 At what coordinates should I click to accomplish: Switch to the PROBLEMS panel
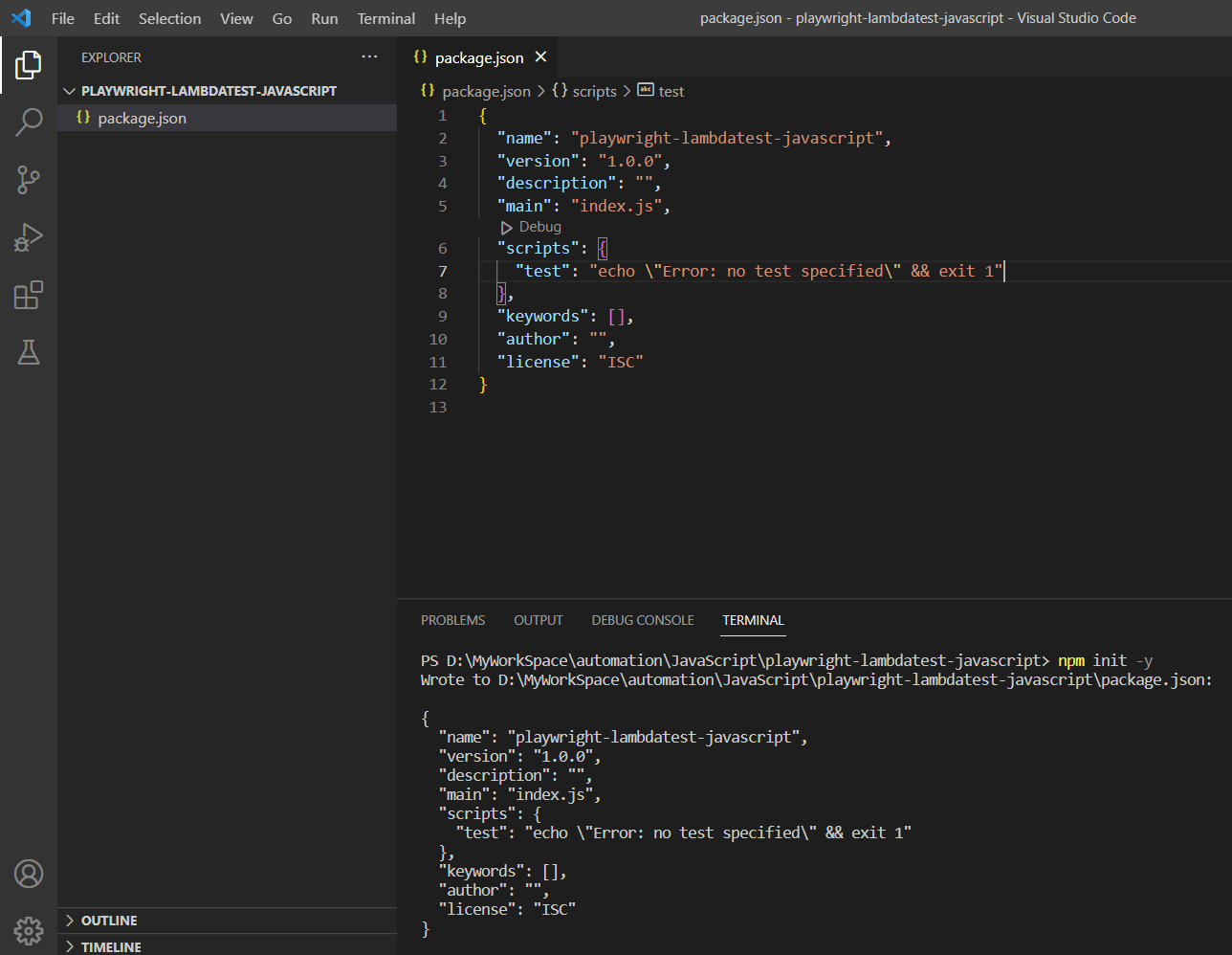tap(452, 620)
